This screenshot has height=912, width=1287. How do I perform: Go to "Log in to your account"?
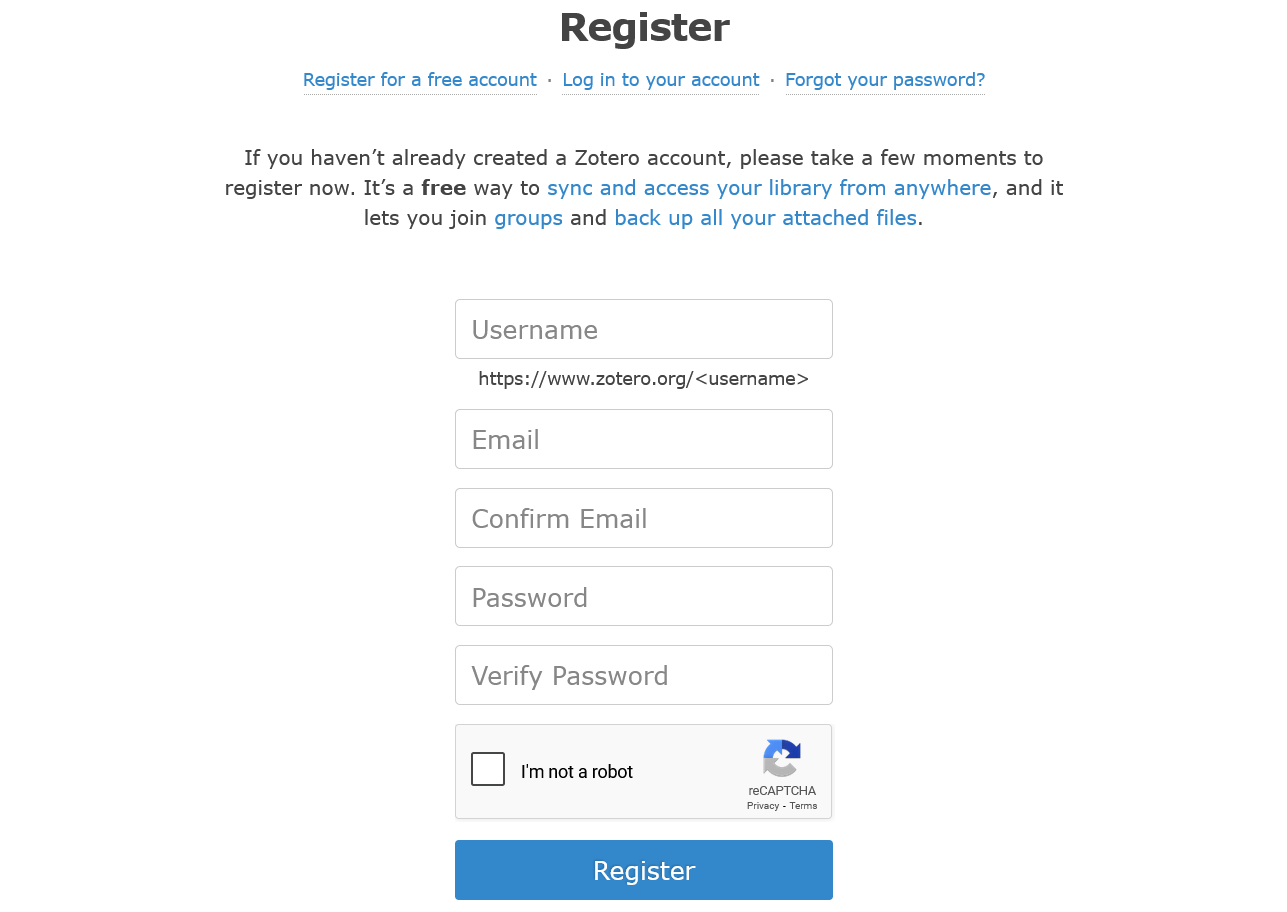click(660, 80)
